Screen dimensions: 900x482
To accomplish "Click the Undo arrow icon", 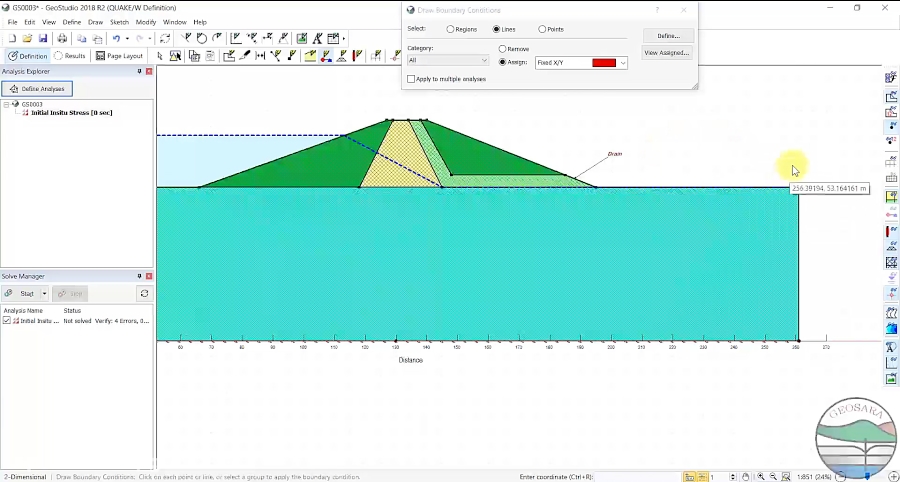I will (116, 39).
